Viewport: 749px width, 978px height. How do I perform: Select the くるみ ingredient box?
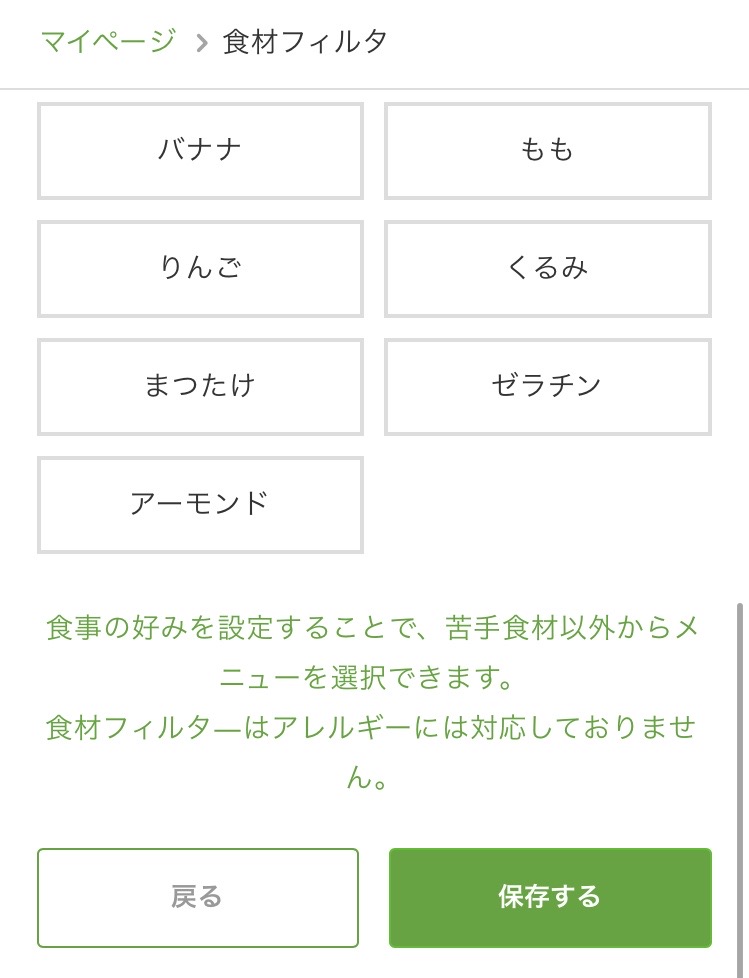[548, 269]
